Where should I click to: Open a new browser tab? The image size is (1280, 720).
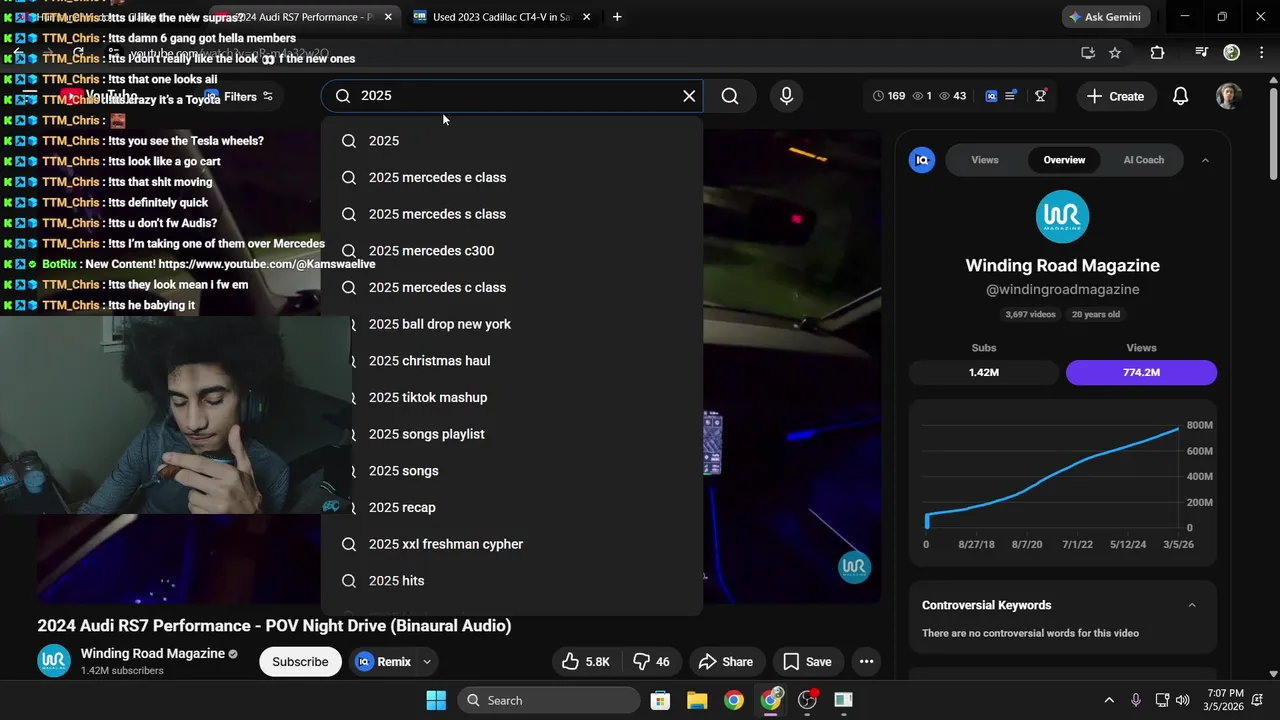click(617, 17)
